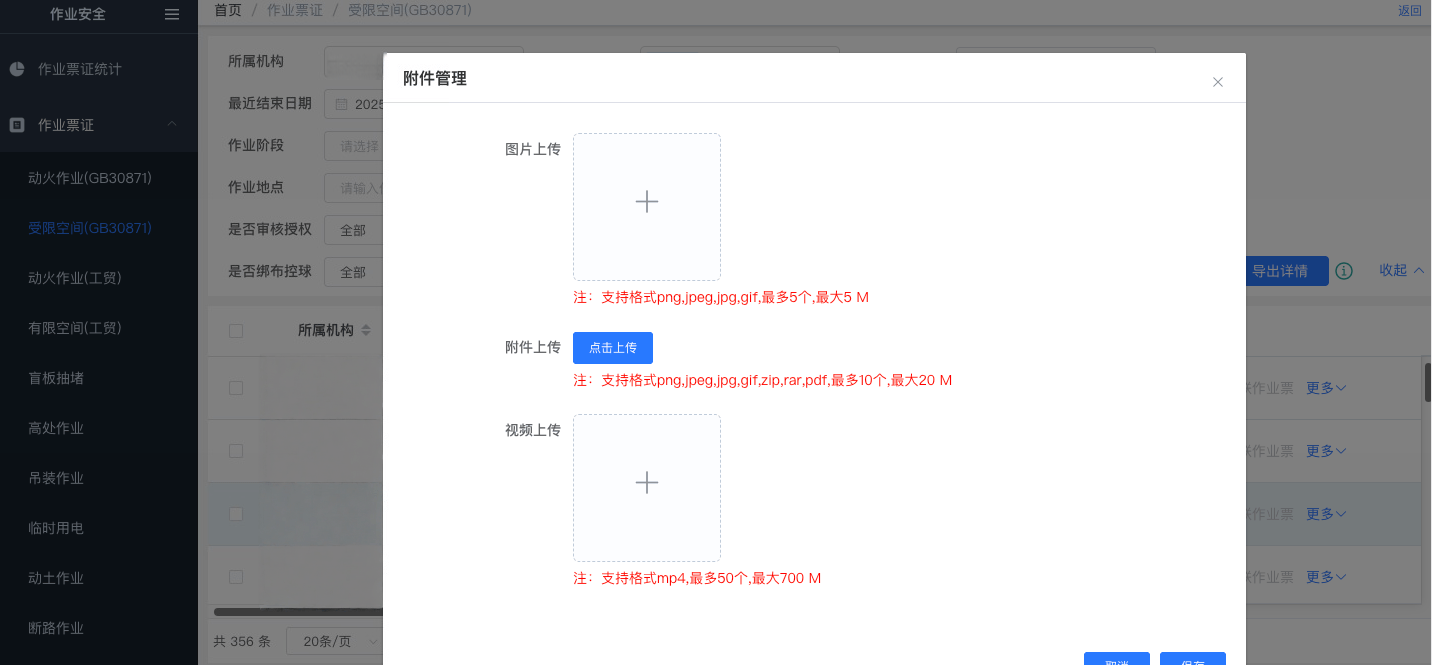Click the plus icon under 图片上传
1432x665 pixels.
click(x=647, y=202)
